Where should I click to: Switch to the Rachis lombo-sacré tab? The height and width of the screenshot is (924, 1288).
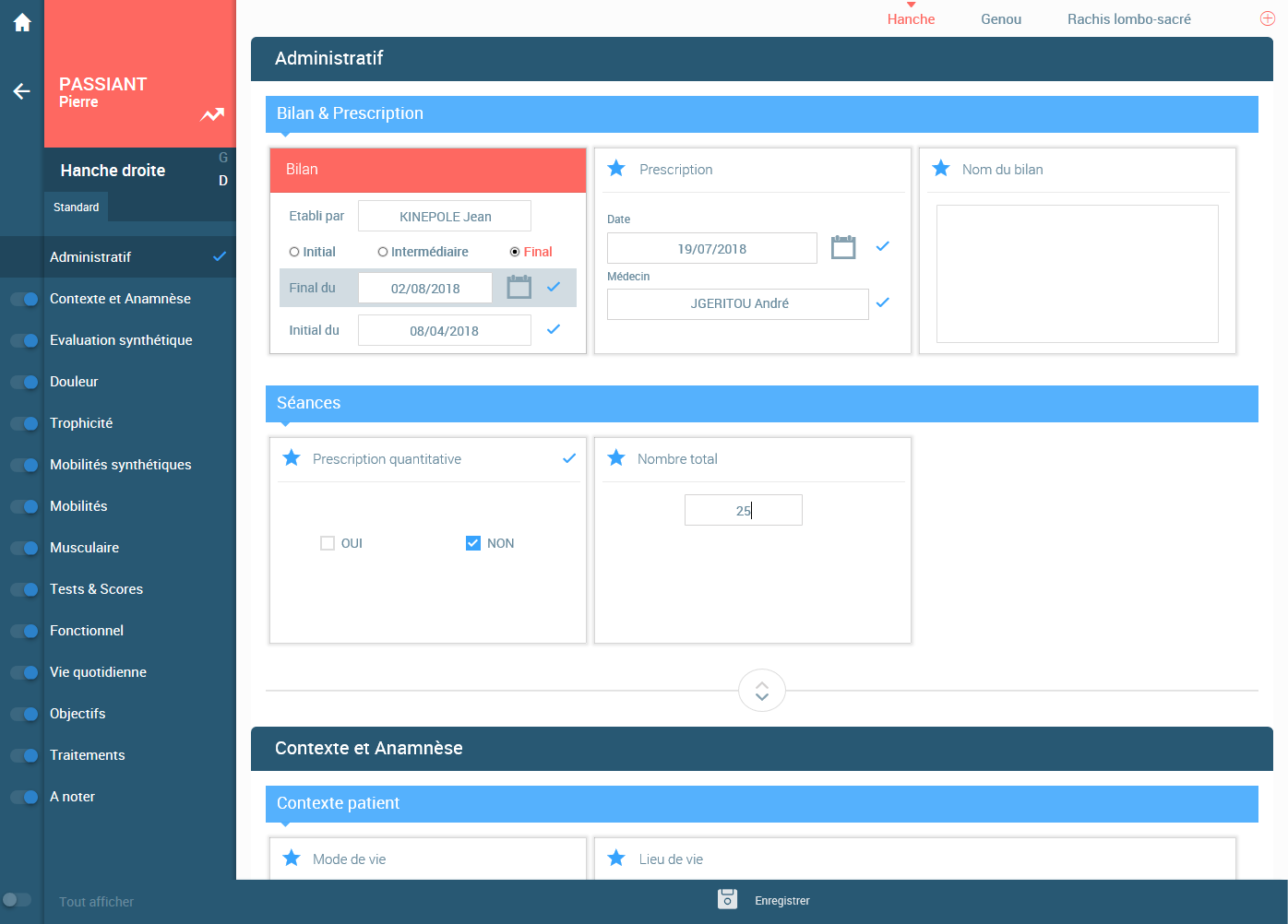click(1129, 19)
